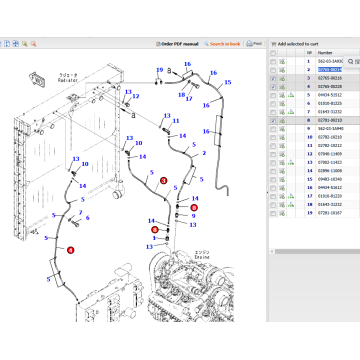Click red callout 3 on diagram

163,180
